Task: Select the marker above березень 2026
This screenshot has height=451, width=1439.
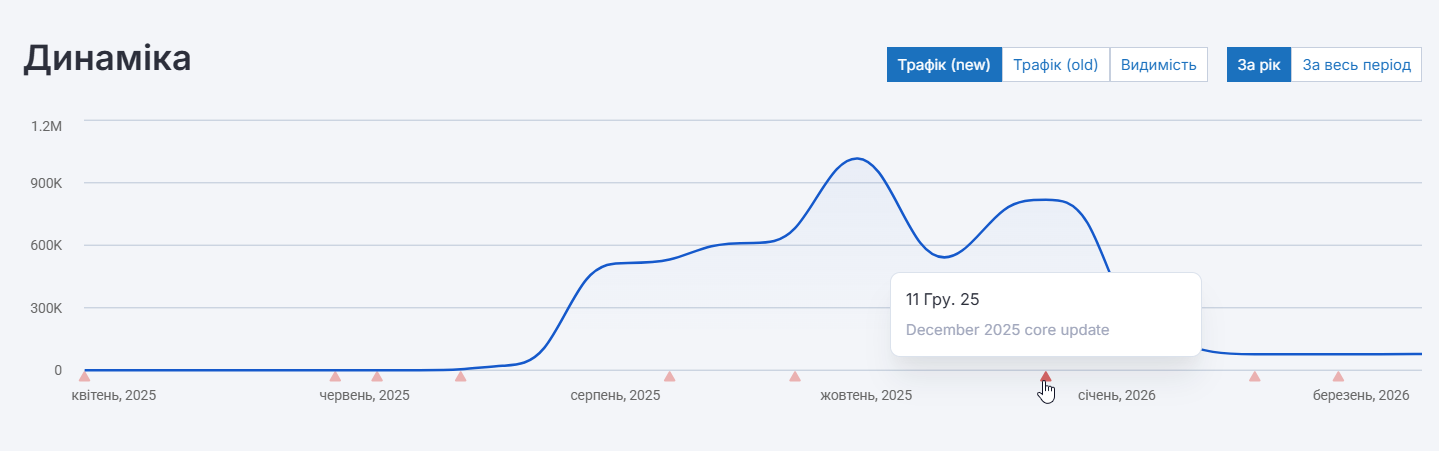Action: tap(1338, 376)
